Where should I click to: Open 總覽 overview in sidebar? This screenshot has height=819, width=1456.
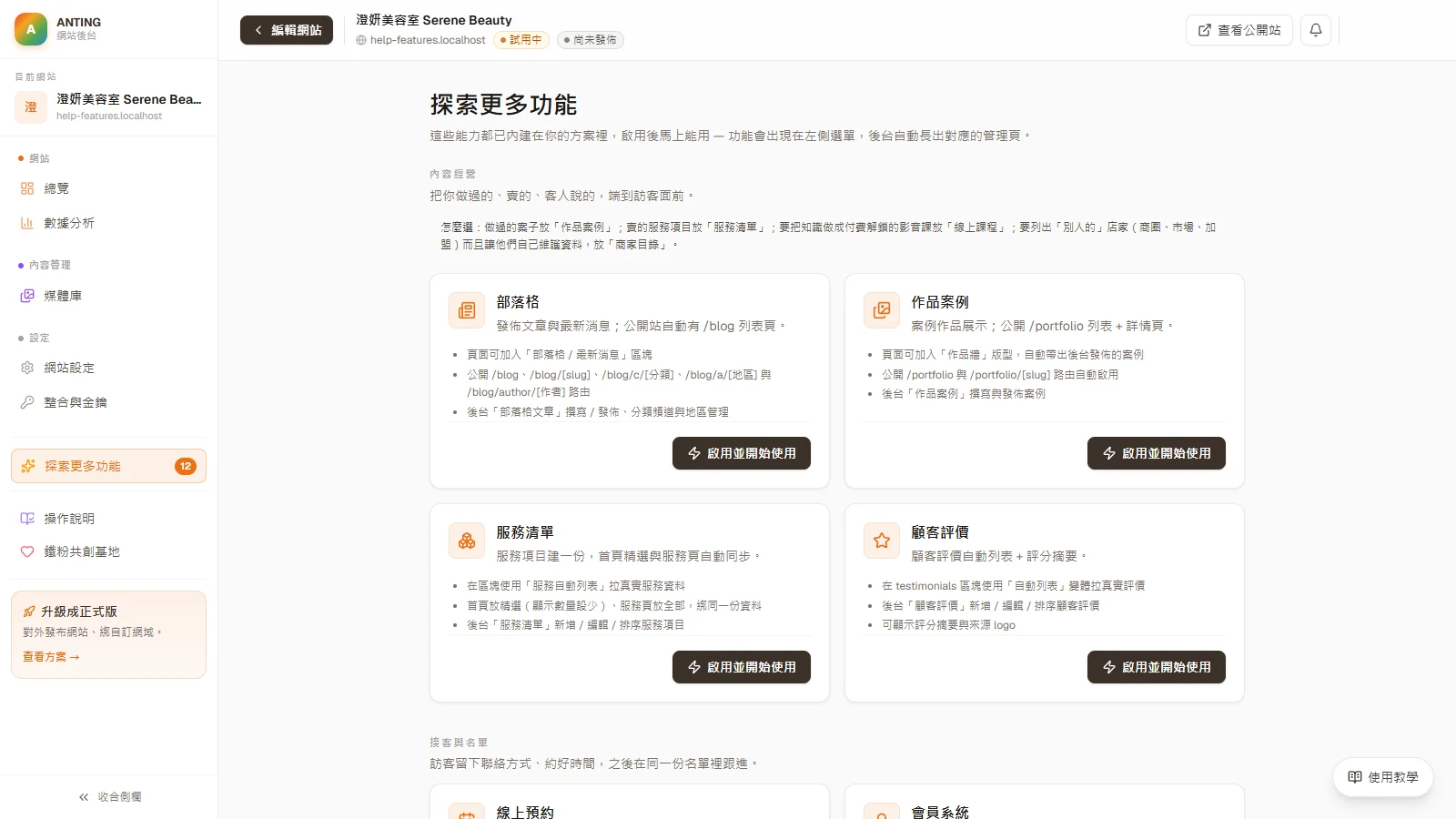tap(108, 188)
